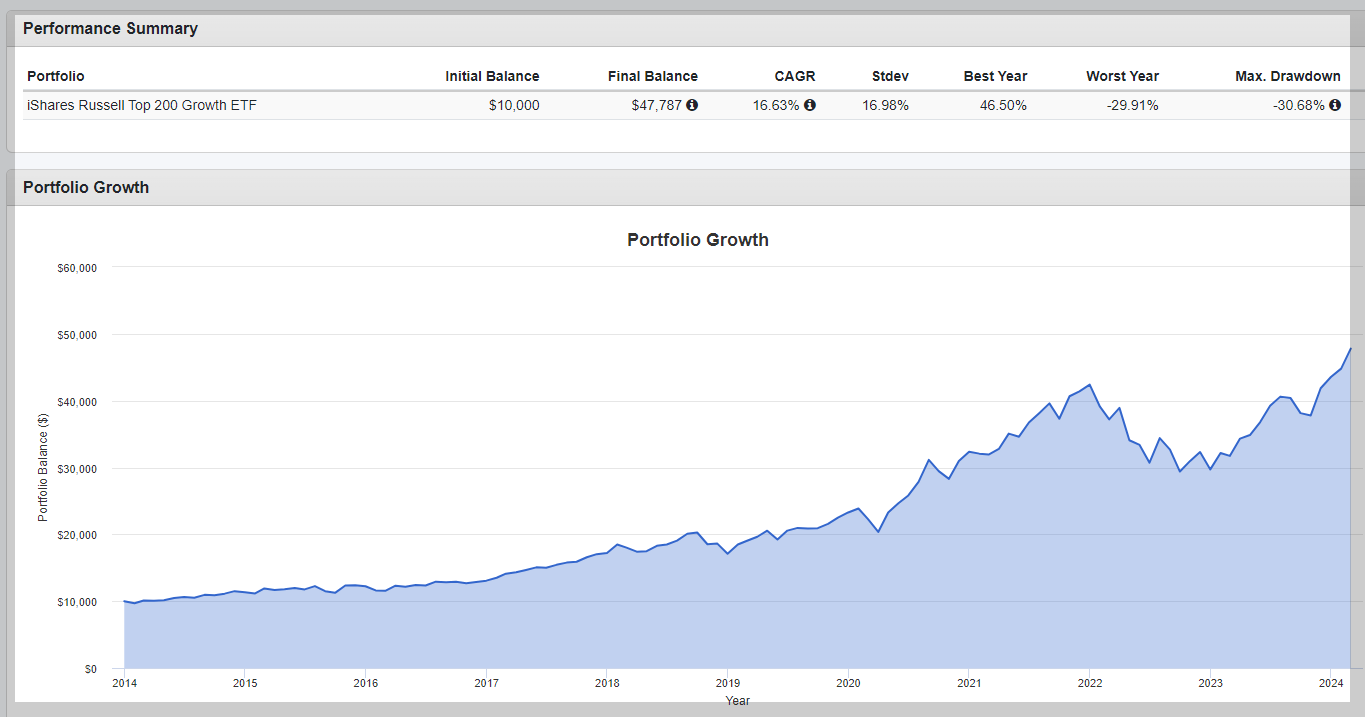Click the 16.63% CAGR value

coord(776,105)
